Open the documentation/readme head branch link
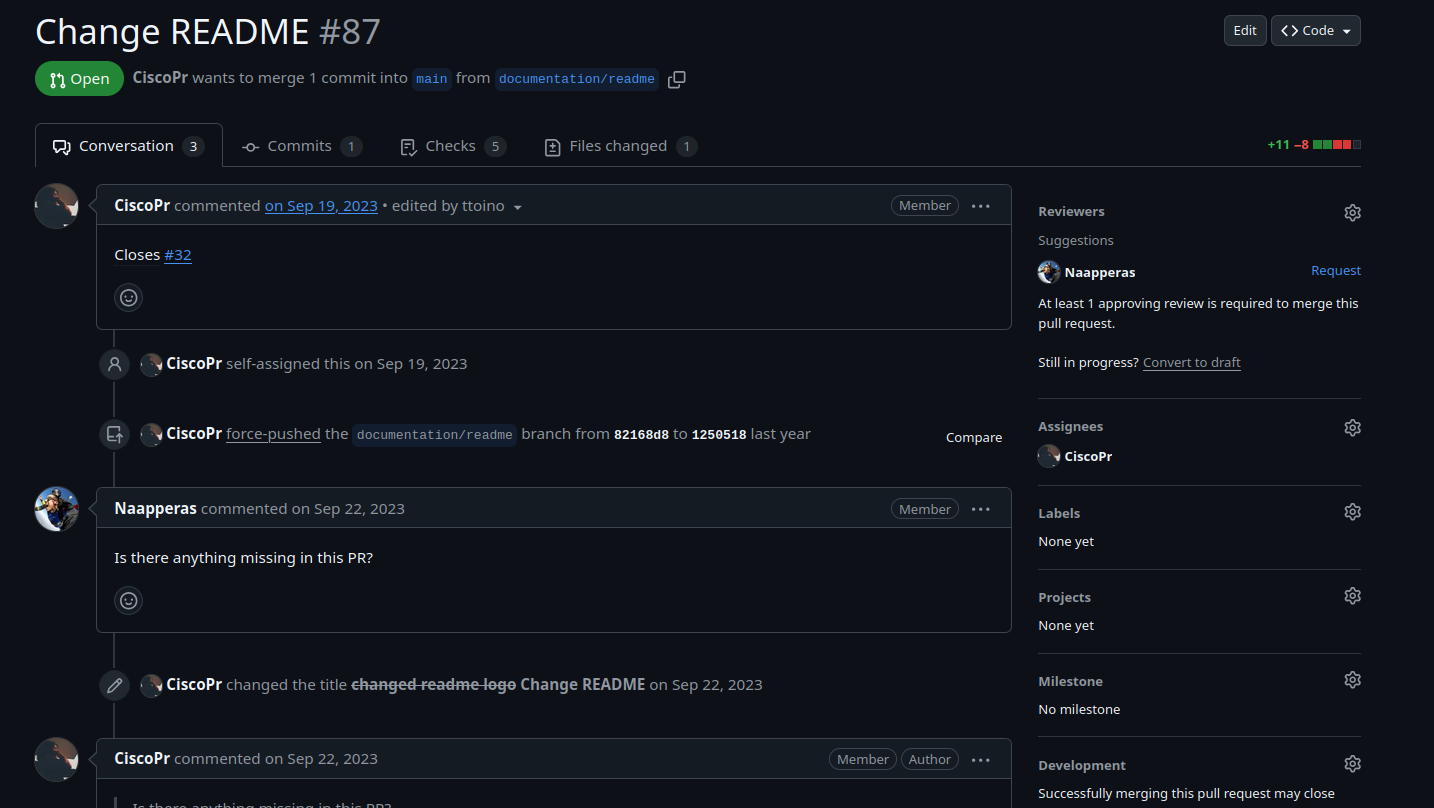 tap(577, 79)
